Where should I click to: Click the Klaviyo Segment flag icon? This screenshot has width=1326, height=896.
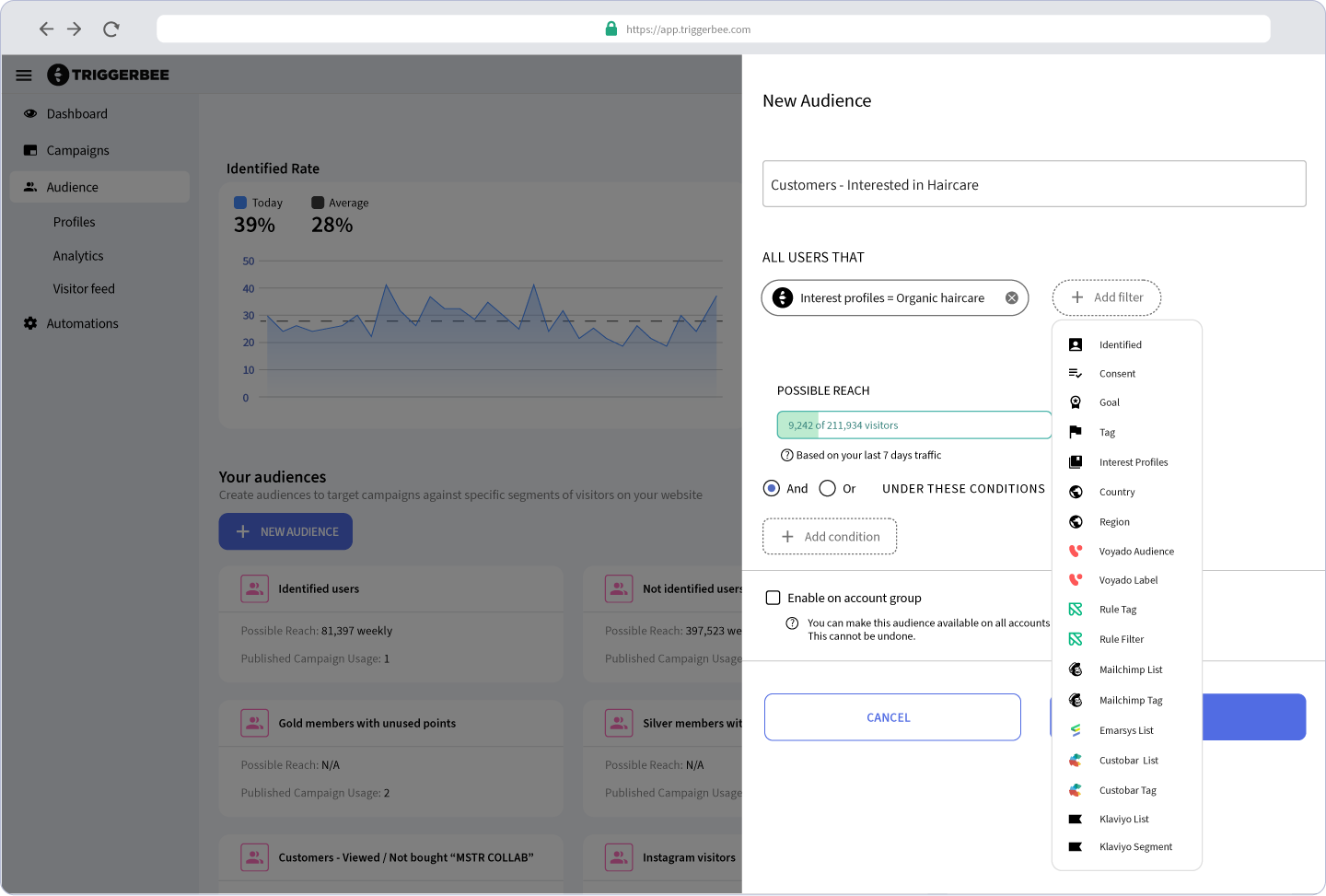(x=1075, y=846)
